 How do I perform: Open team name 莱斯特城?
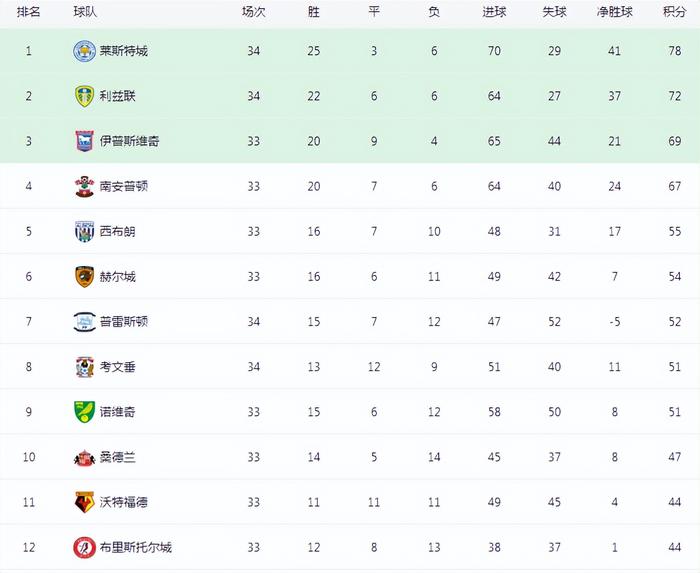point(124,51)
